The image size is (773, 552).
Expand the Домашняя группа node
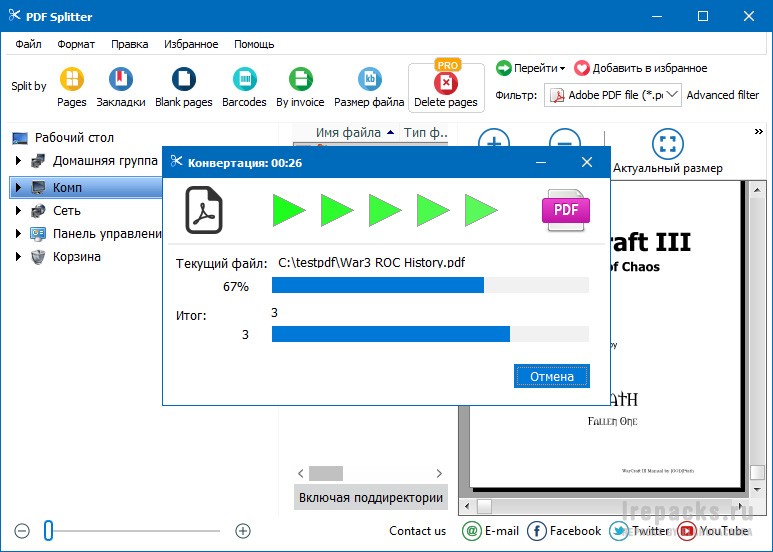point(18,160)
